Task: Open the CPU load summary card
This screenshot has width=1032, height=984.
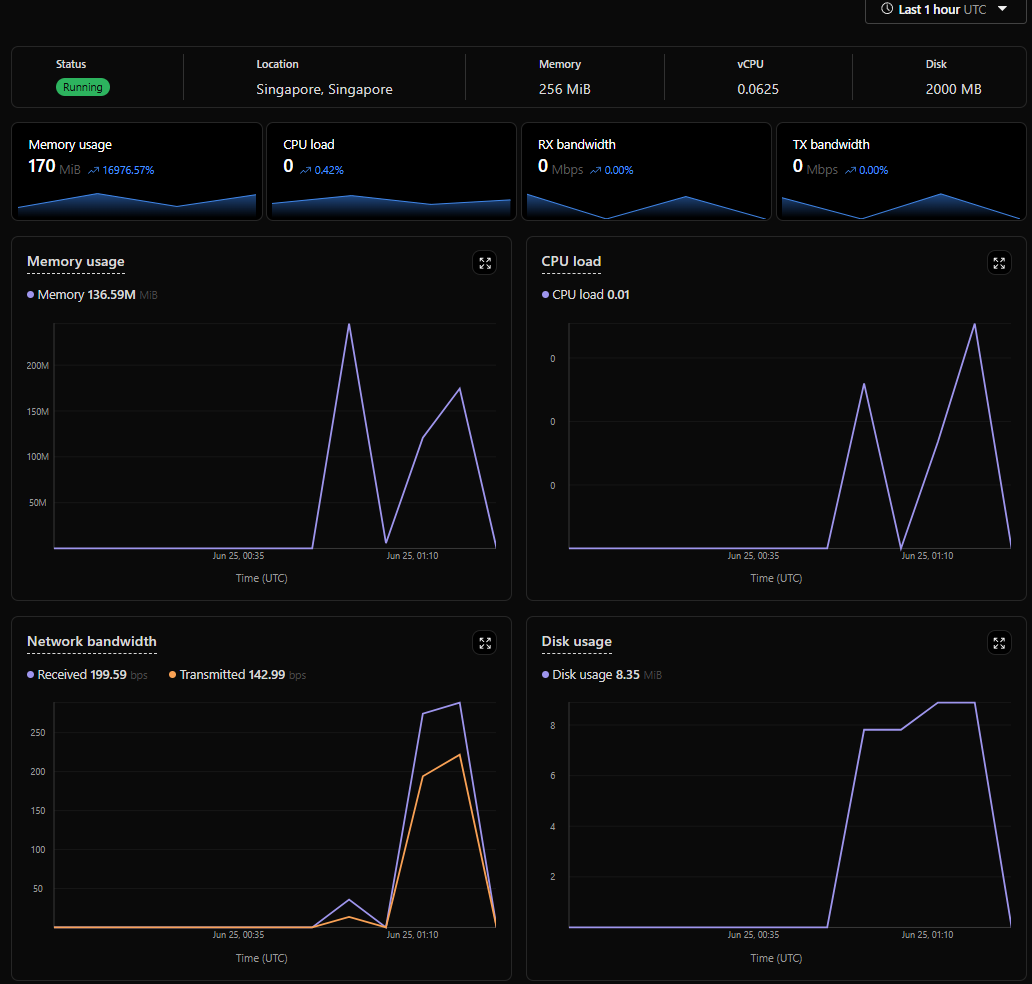Action: tap(391, 171)
